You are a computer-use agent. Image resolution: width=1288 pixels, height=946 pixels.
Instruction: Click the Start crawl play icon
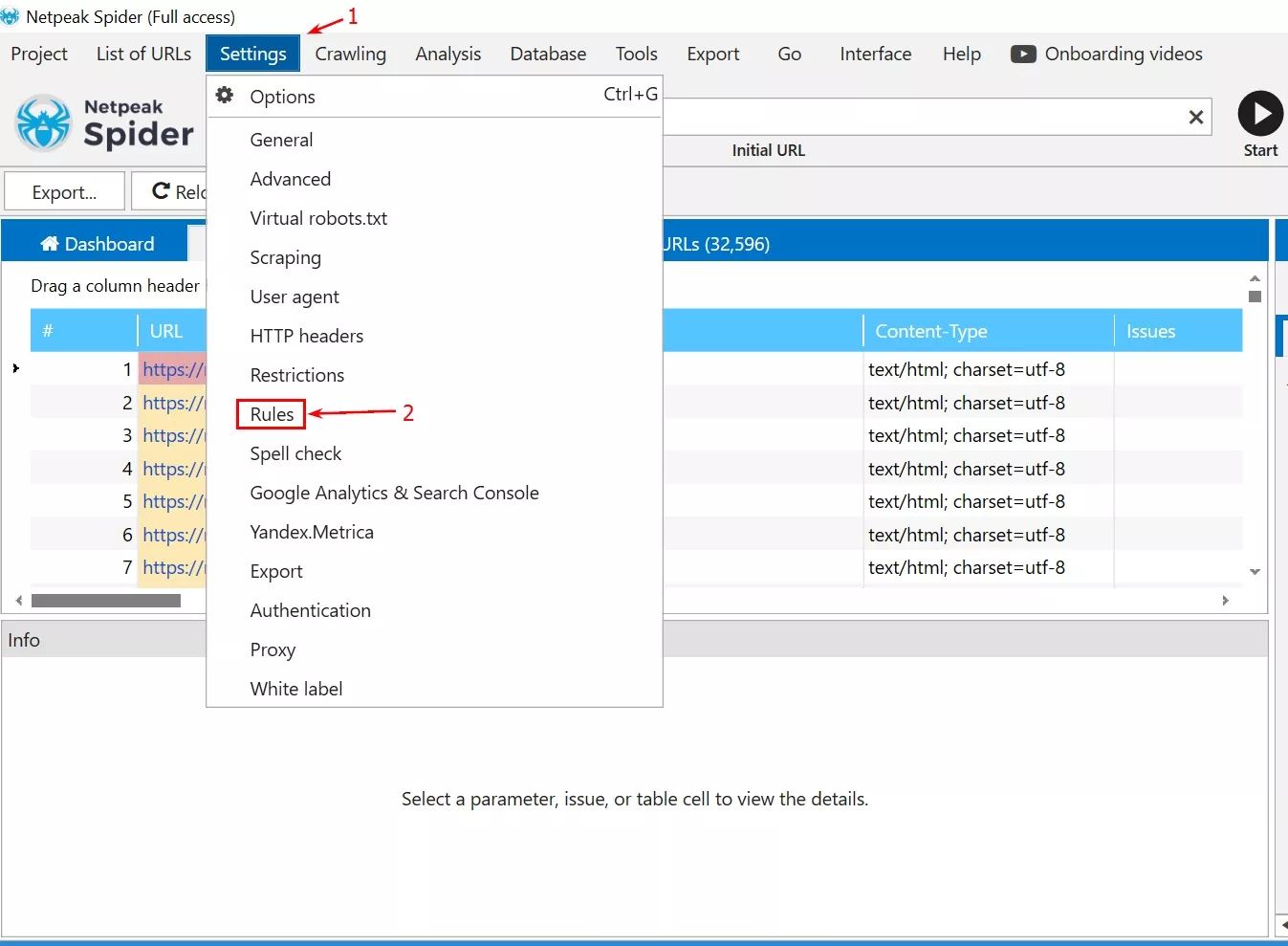pyautogui.click(x=1260, y=114)
